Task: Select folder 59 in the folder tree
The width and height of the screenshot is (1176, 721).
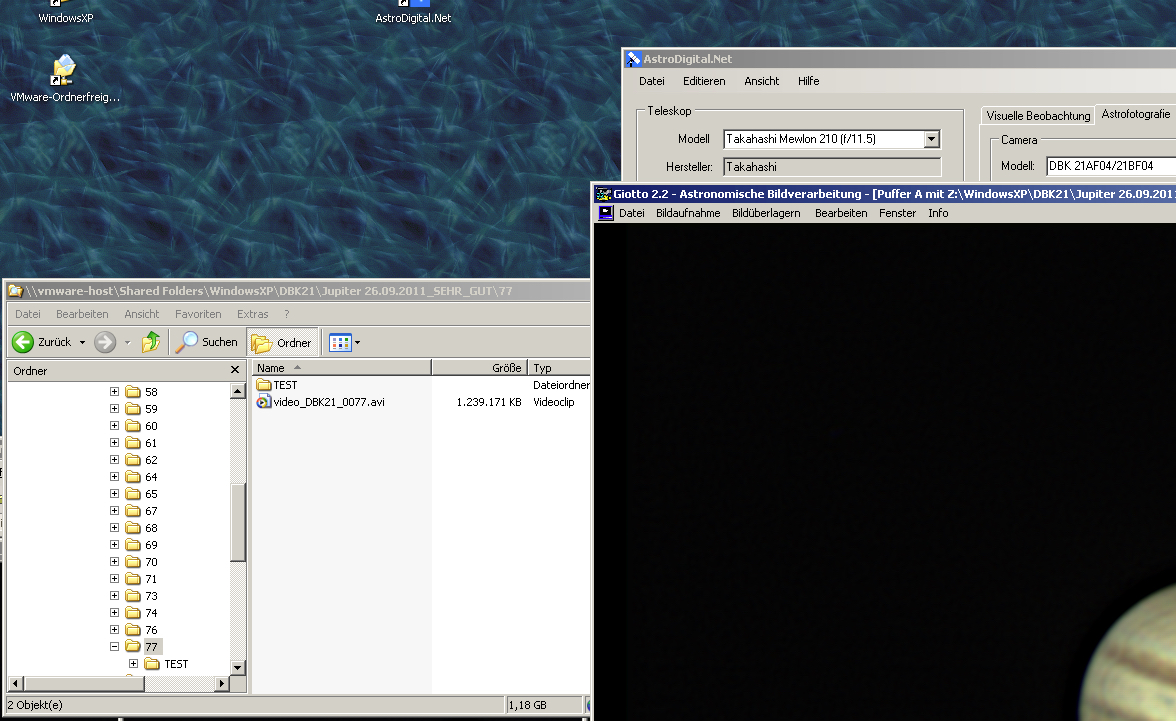Action: click(142, 409)
